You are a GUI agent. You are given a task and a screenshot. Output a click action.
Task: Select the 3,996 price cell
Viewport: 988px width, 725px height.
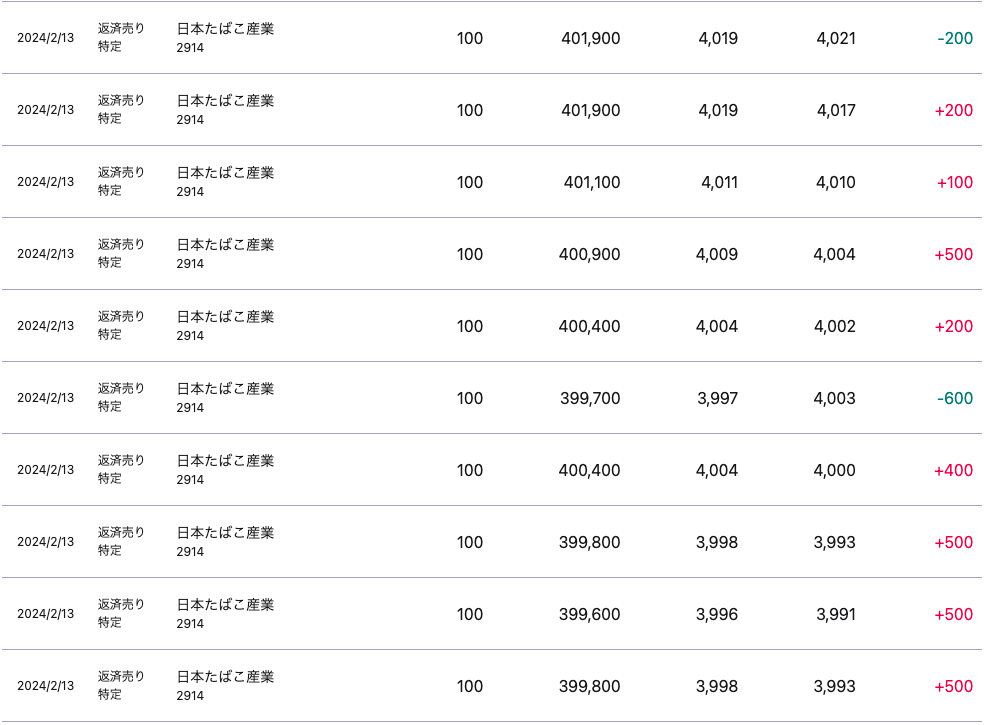[x=717, y=615]
